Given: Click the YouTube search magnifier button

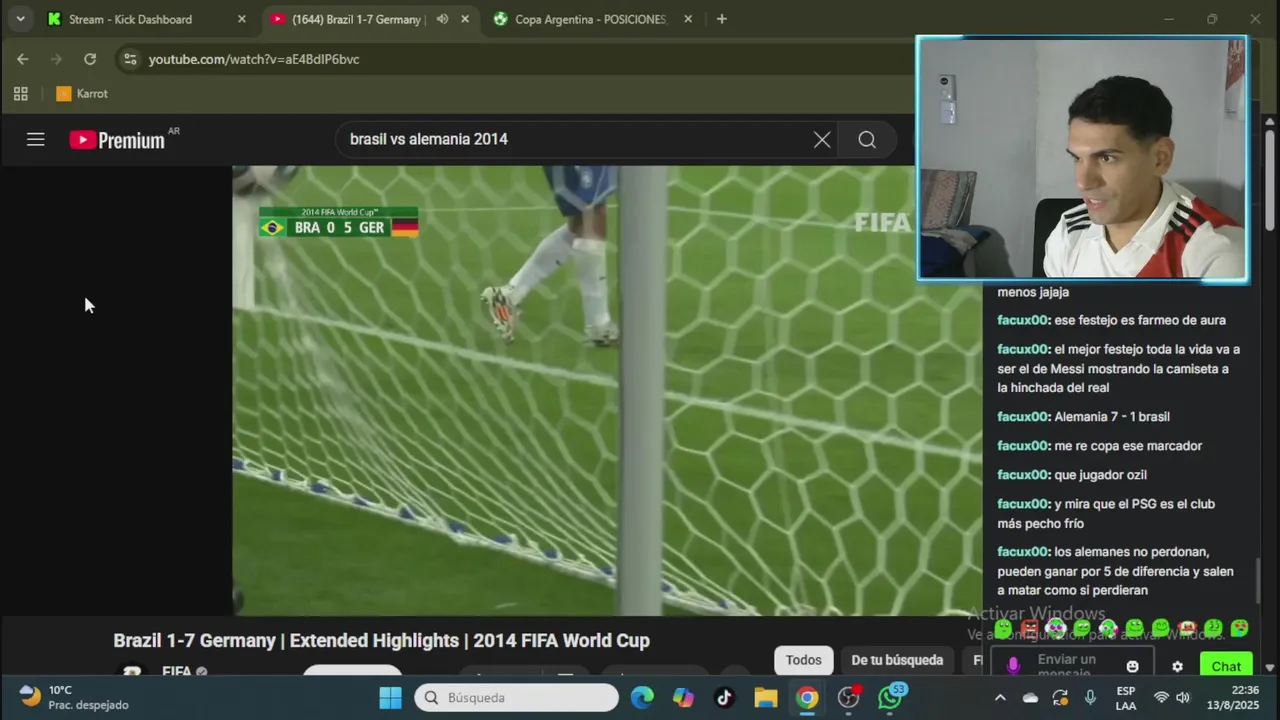Looking at the screenshot, I should point(867,140).
